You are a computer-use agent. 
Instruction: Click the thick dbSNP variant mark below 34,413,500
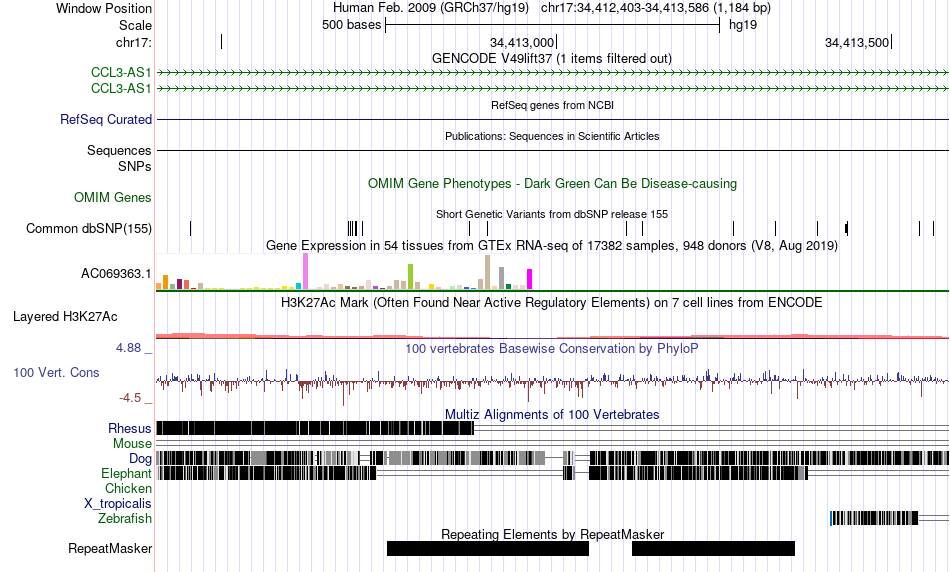click(x=846, y=228)
